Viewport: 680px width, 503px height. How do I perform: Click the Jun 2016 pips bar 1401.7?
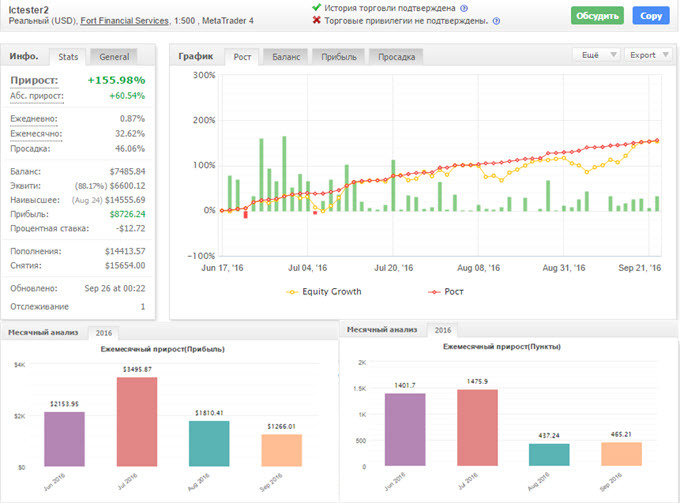pyautogui.click(x=405, y=430)
